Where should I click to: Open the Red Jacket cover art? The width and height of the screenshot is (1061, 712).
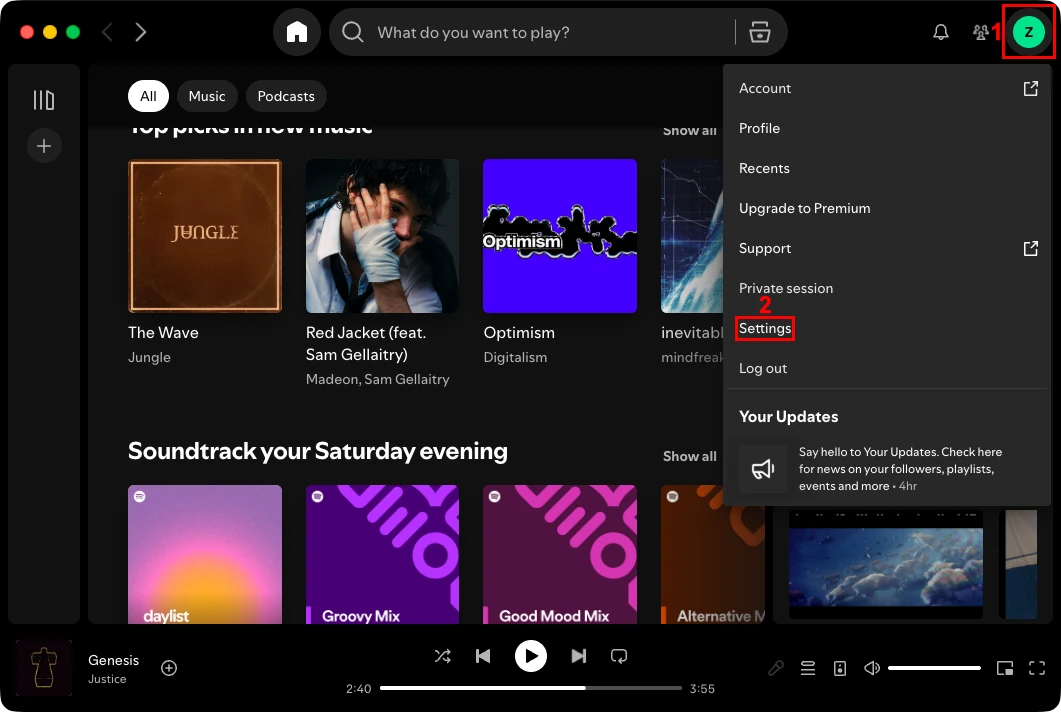[382, 236]
